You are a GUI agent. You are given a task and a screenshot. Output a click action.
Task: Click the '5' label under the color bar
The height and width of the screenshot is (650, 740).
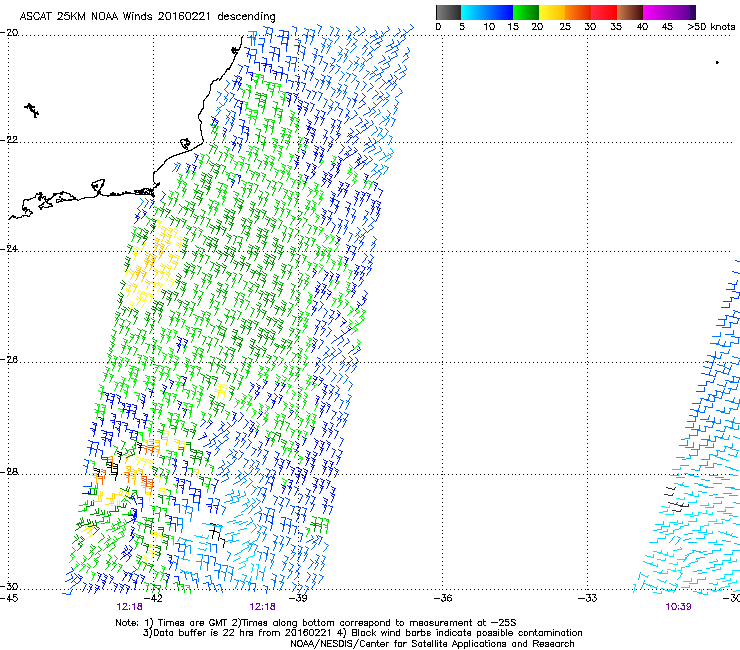462,27
